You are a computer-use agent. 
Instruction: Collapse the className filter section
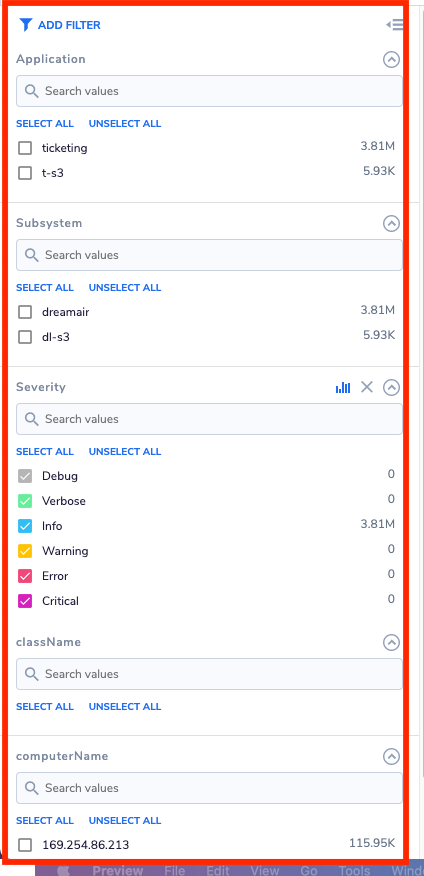392,642
